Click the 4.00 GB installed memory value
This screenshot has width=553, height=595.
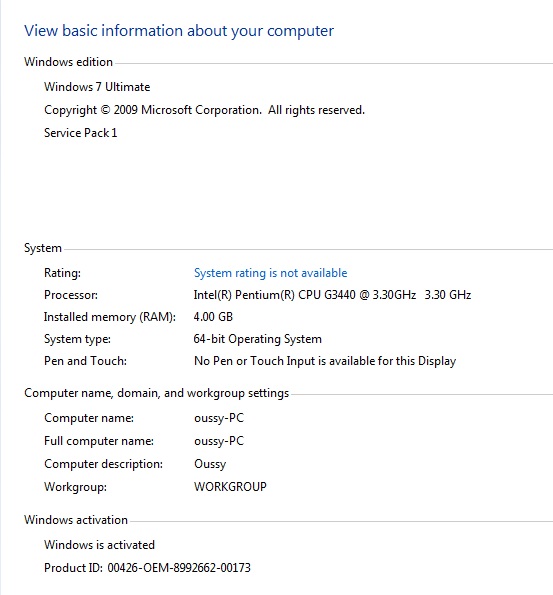[213, 317]
